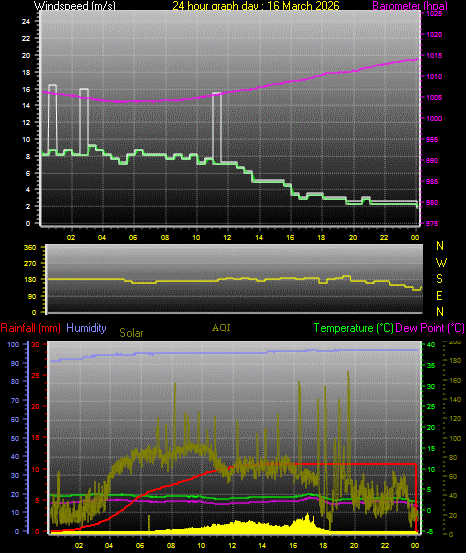Click the green temperature axis value -5
This screenshot has width=466, height=553.
click(x=430, y=531)
